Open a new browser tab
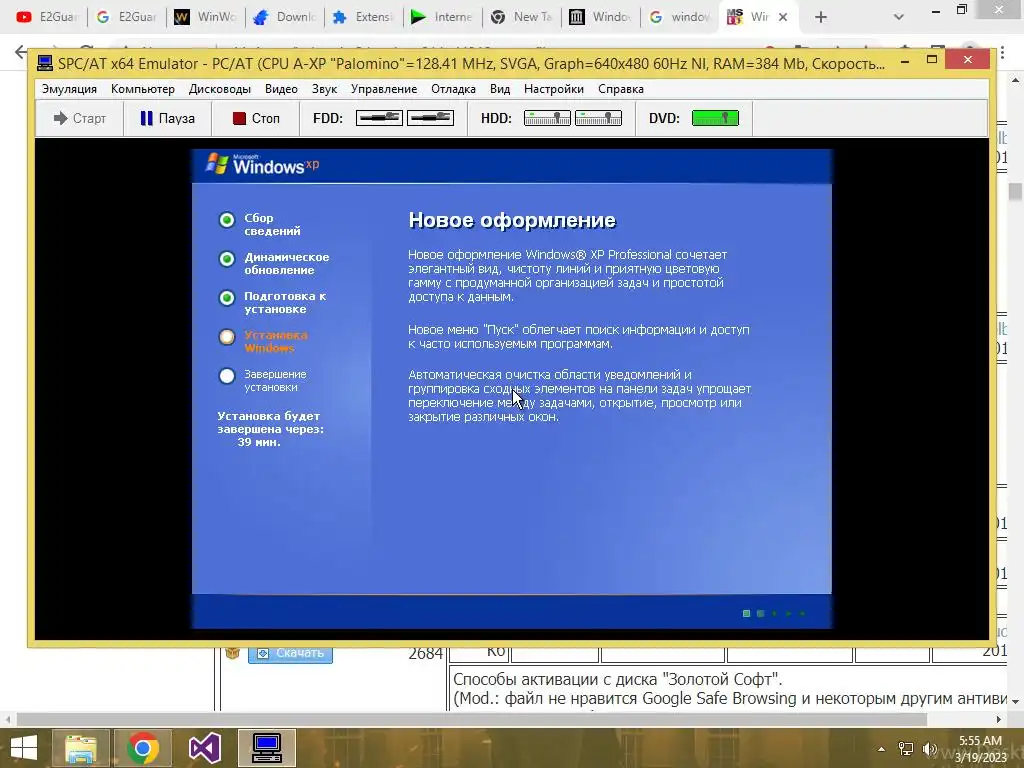The image size is (1024, 768). click(821, 18)
